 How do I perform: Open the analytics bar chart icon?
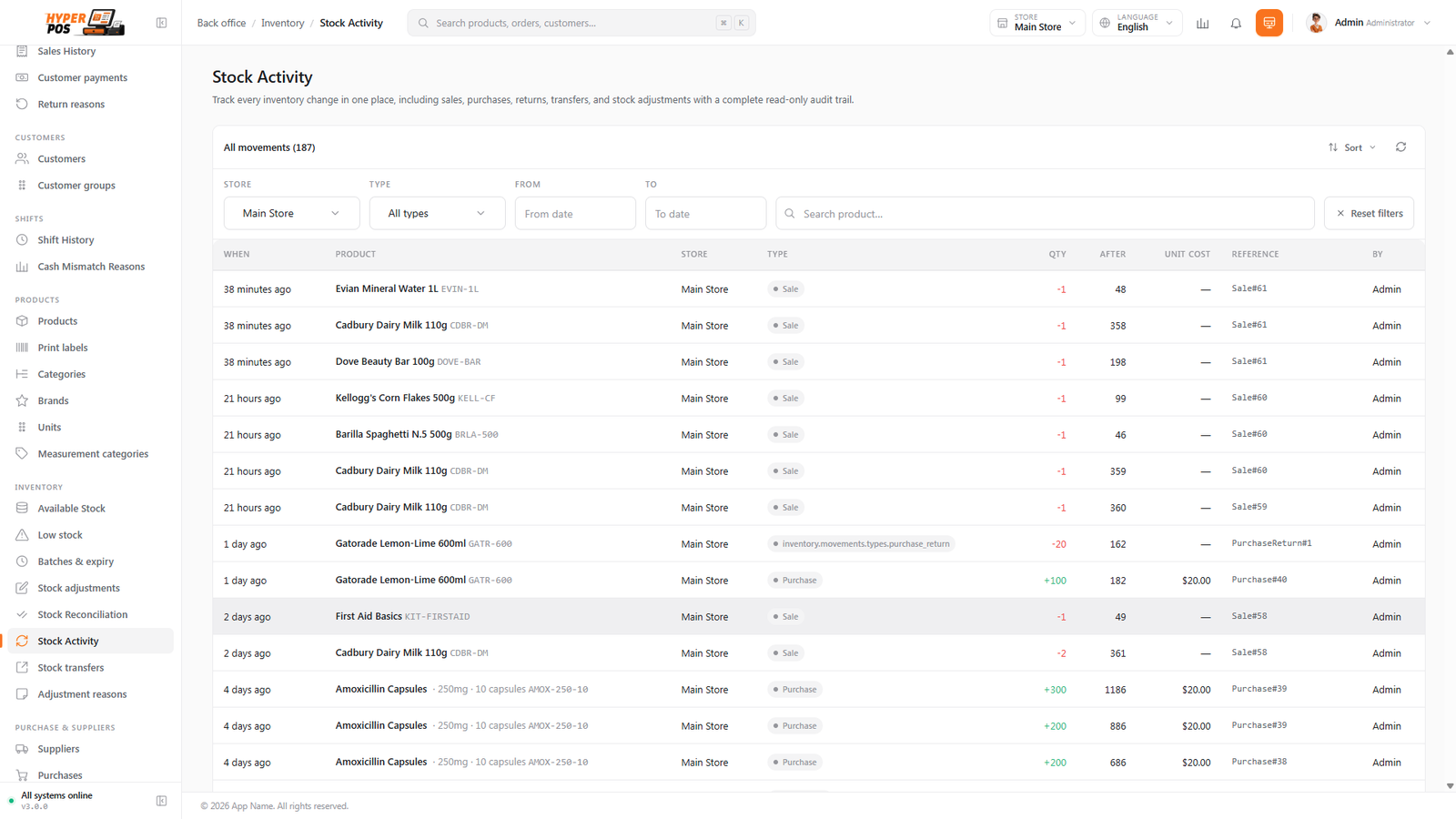click(x=1202, y=23)
